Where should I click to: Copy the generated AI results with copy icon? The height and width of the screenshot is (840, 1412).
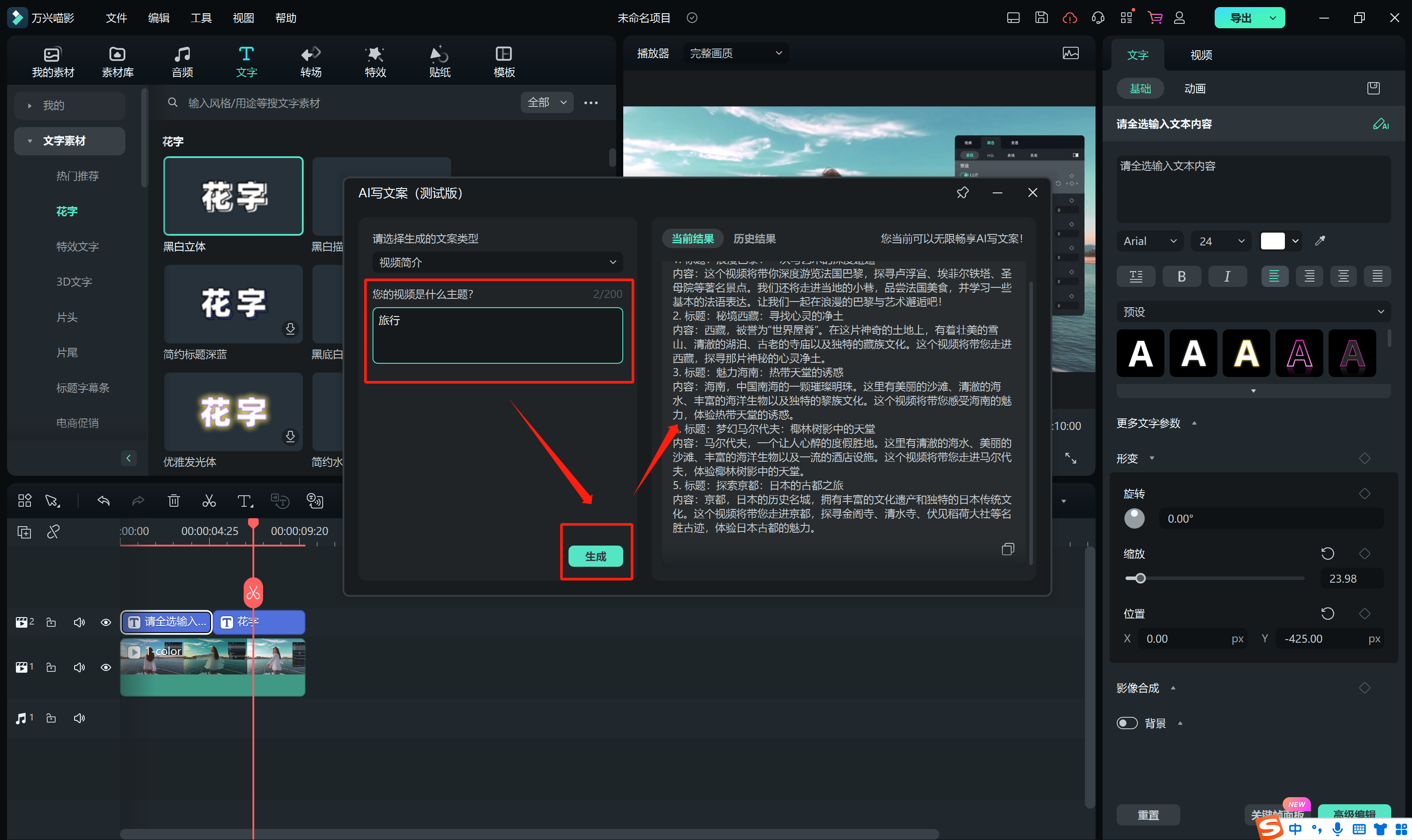(x=1007, y=549)
